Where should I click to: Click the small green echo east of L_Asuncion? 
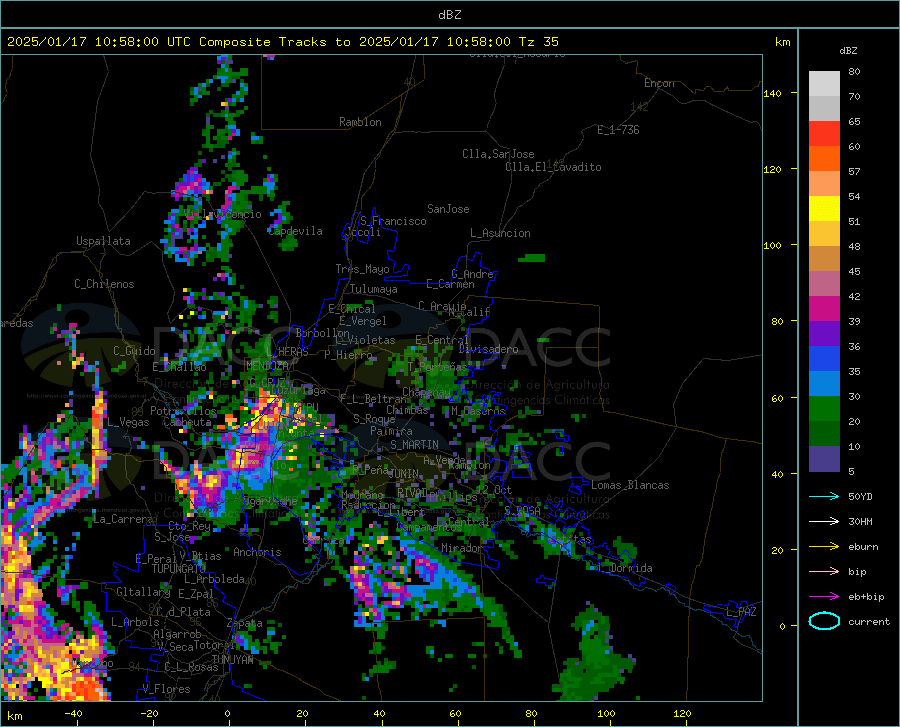coord(532,259)
